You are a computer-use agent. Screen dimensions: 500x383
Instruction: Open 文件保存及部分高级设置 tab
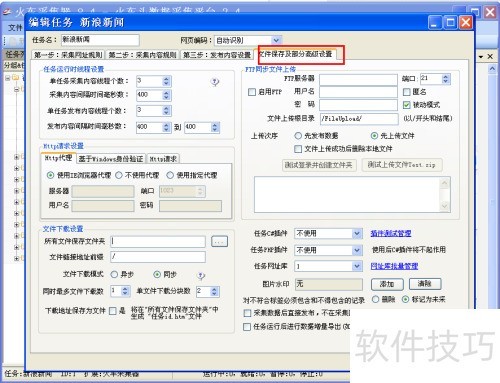coord(295,54)
